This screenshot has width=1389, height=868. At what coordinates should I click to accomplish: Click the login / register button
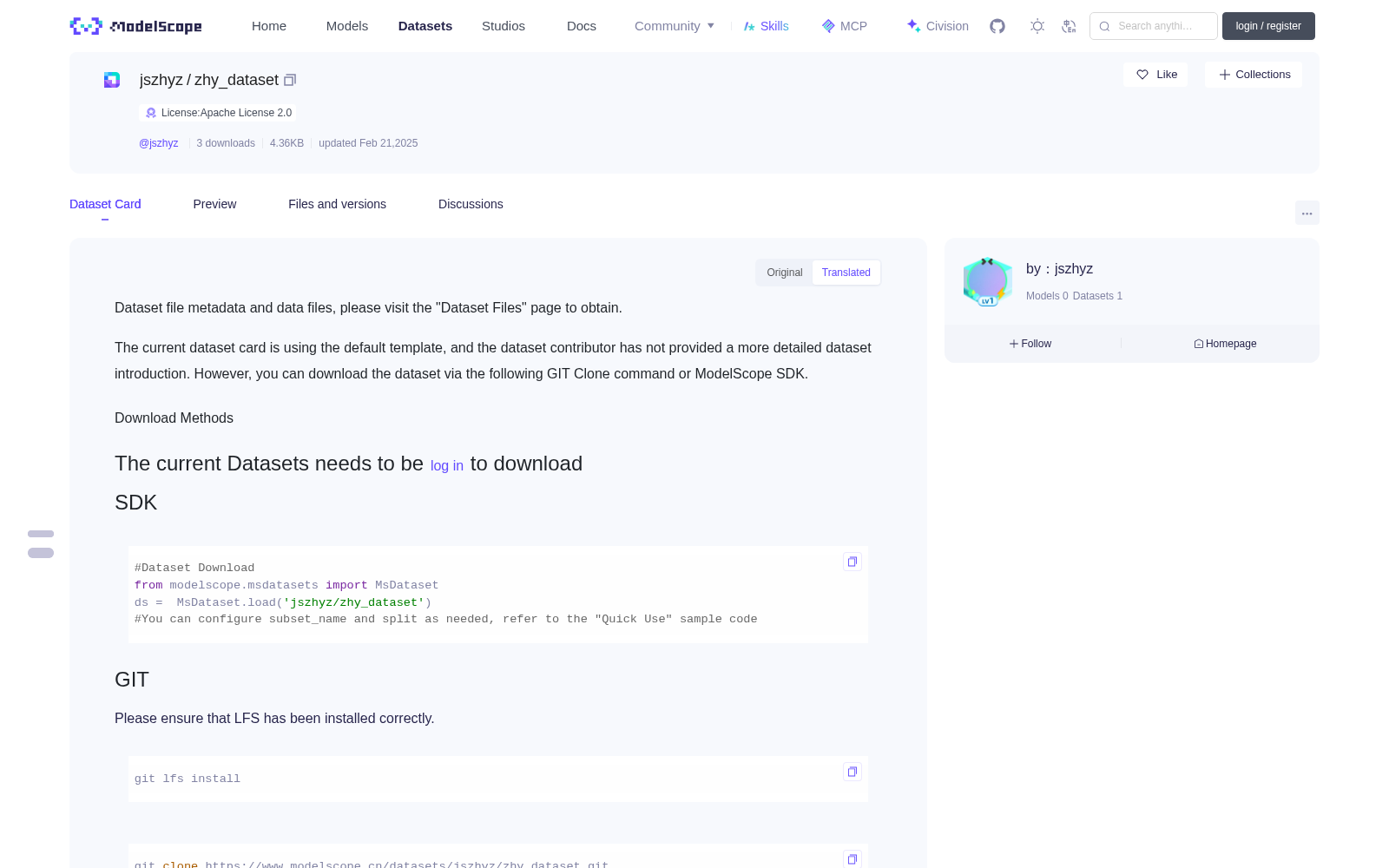[x=1268, y=26]
